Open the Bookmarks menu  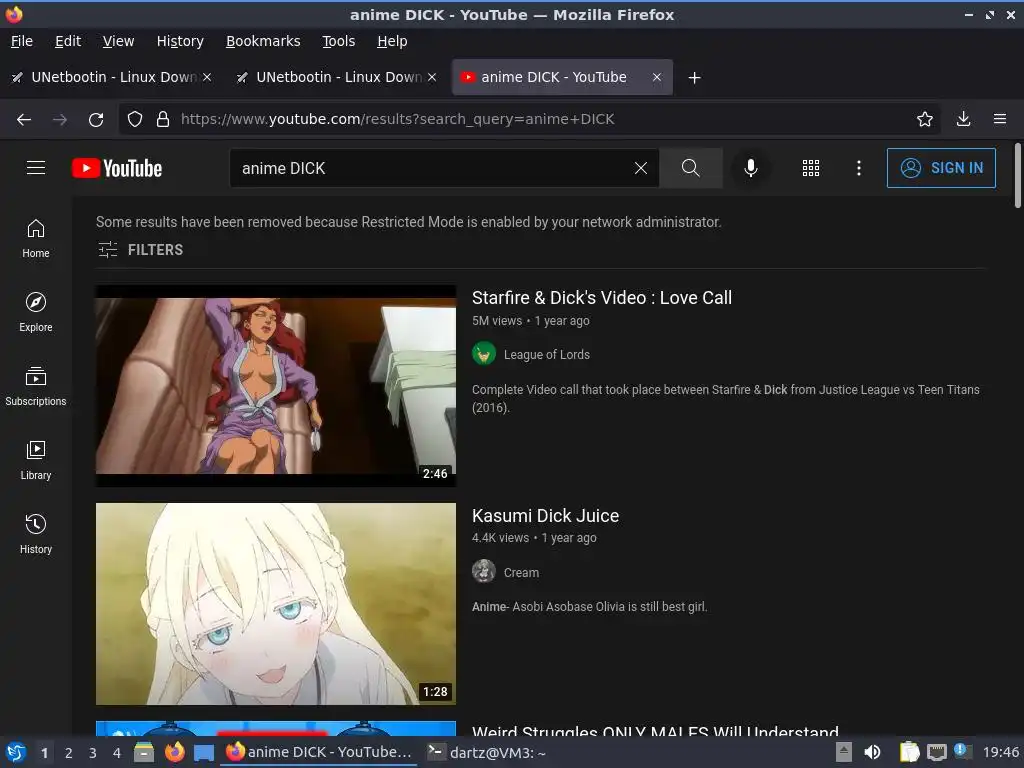point(263,41)
